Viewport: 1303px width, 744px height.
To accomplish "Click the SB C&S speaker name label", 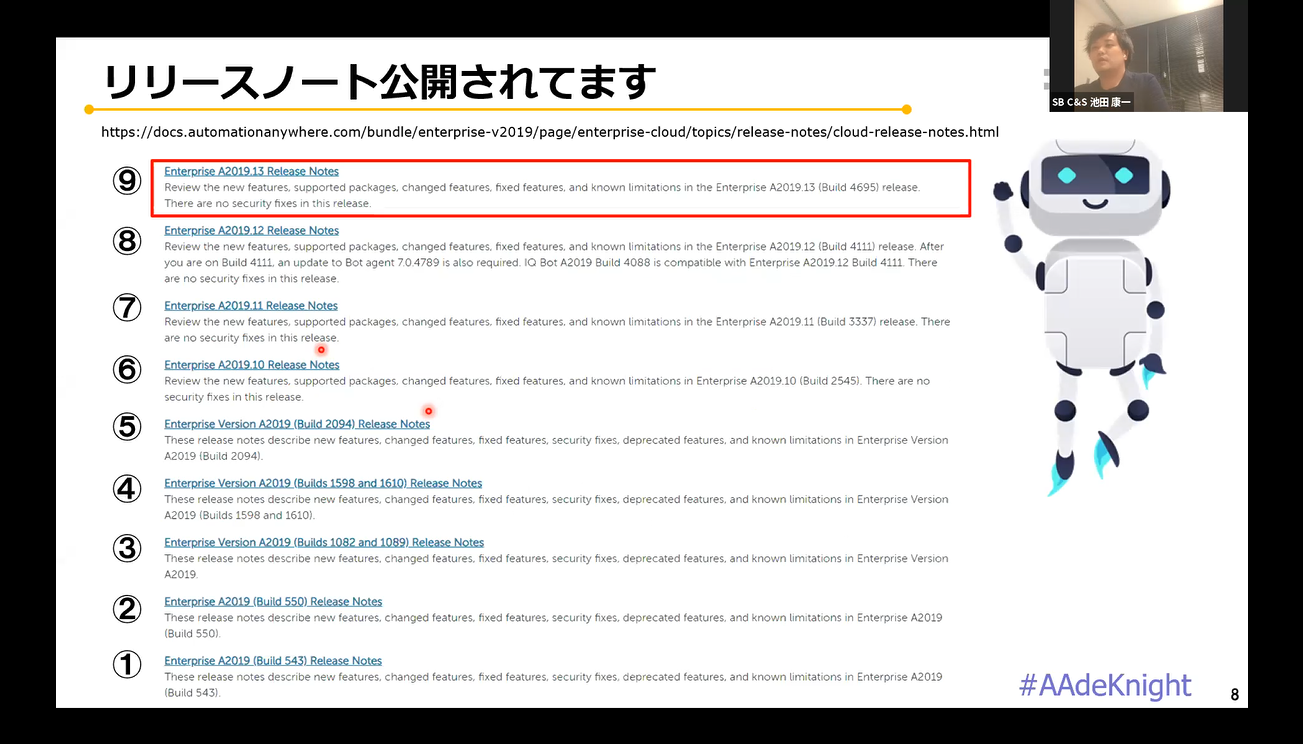I will tap(1092, 102).
